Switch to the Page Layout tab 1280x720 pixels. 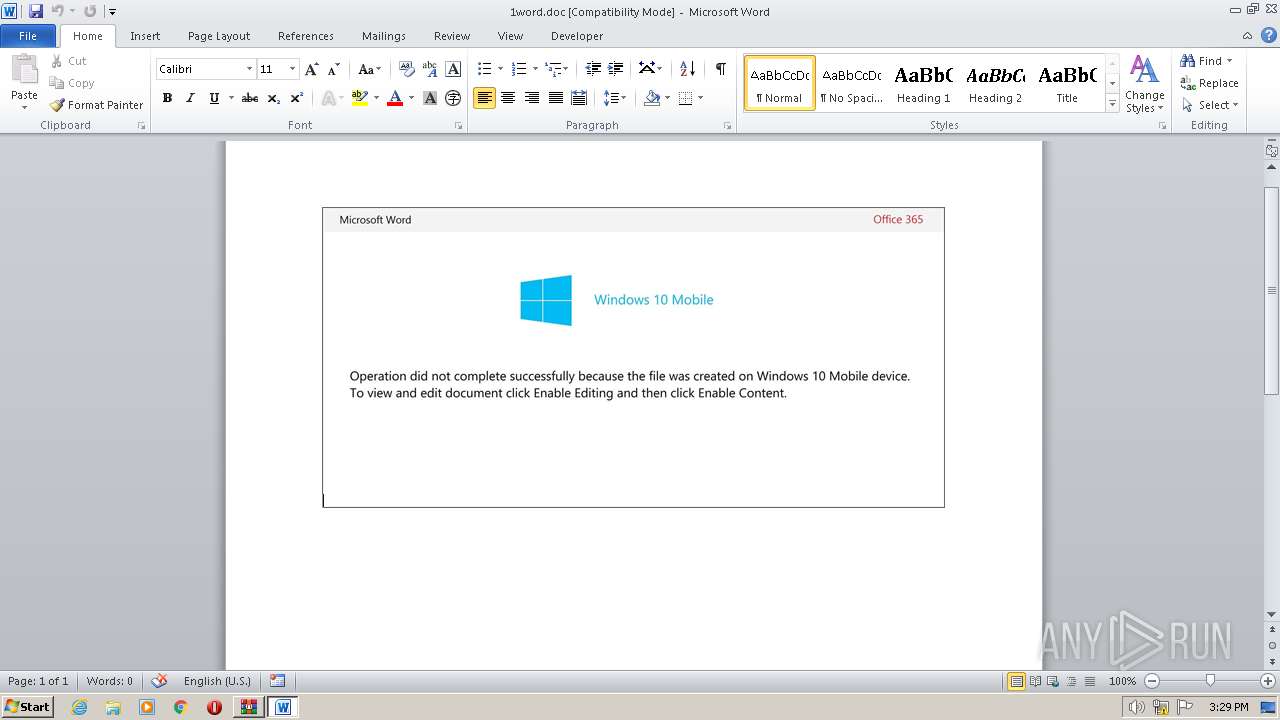[219, 36]
